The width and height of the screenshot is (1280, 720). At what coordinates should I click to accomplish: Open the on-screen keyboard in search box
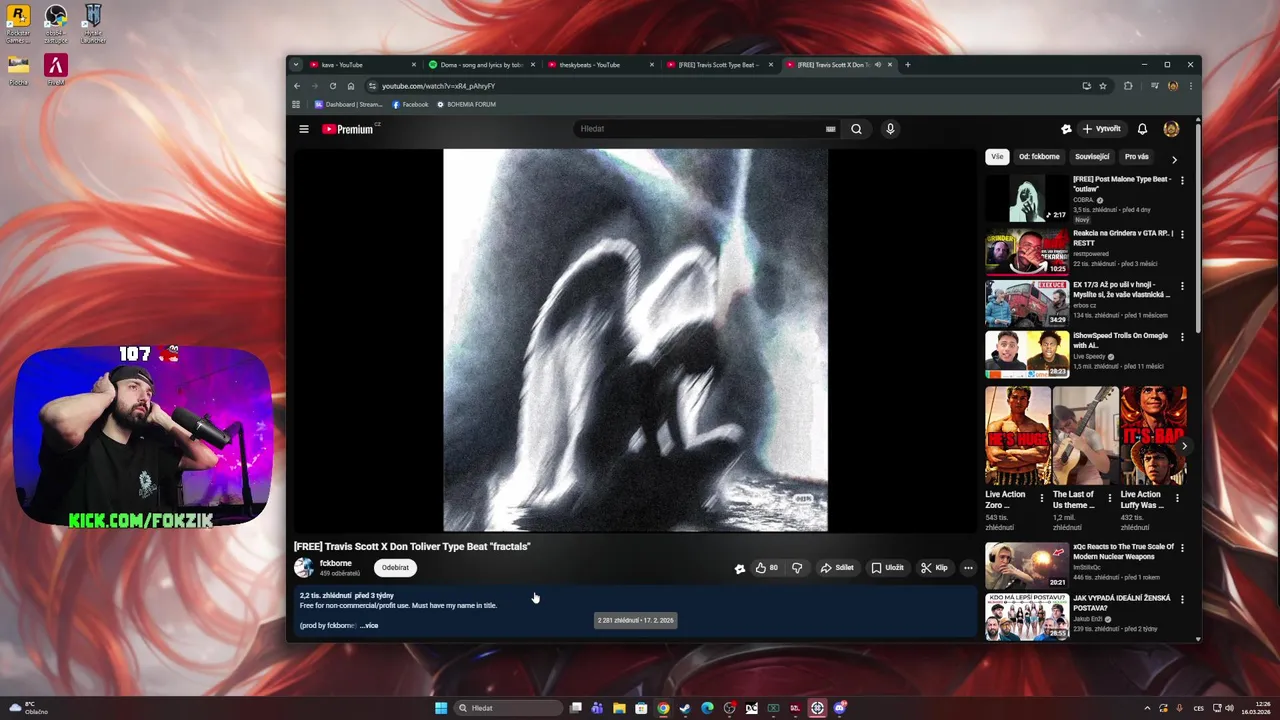(830, 129)
